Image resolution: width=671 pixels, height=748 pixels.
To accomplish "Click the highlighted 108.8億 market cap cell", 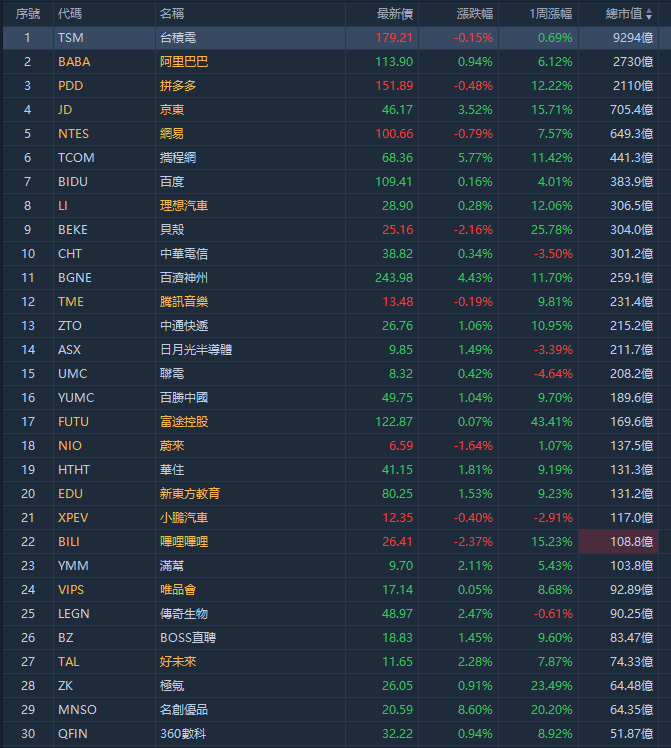I will [x=619, y=542].
